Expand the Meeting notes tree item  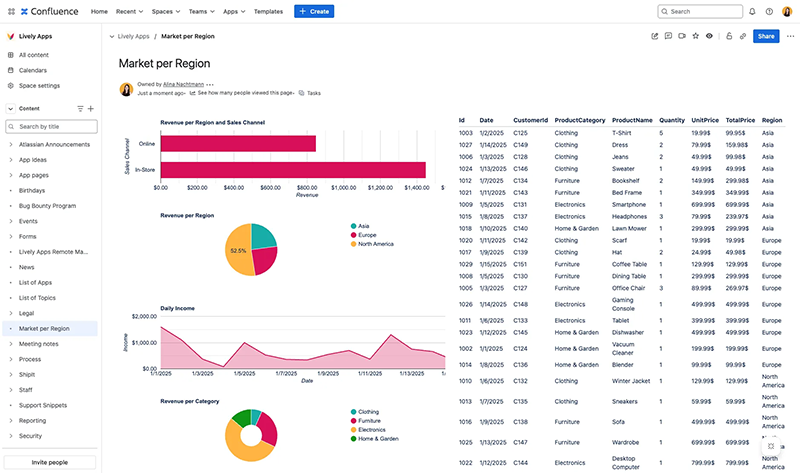(x=11, y=344)
